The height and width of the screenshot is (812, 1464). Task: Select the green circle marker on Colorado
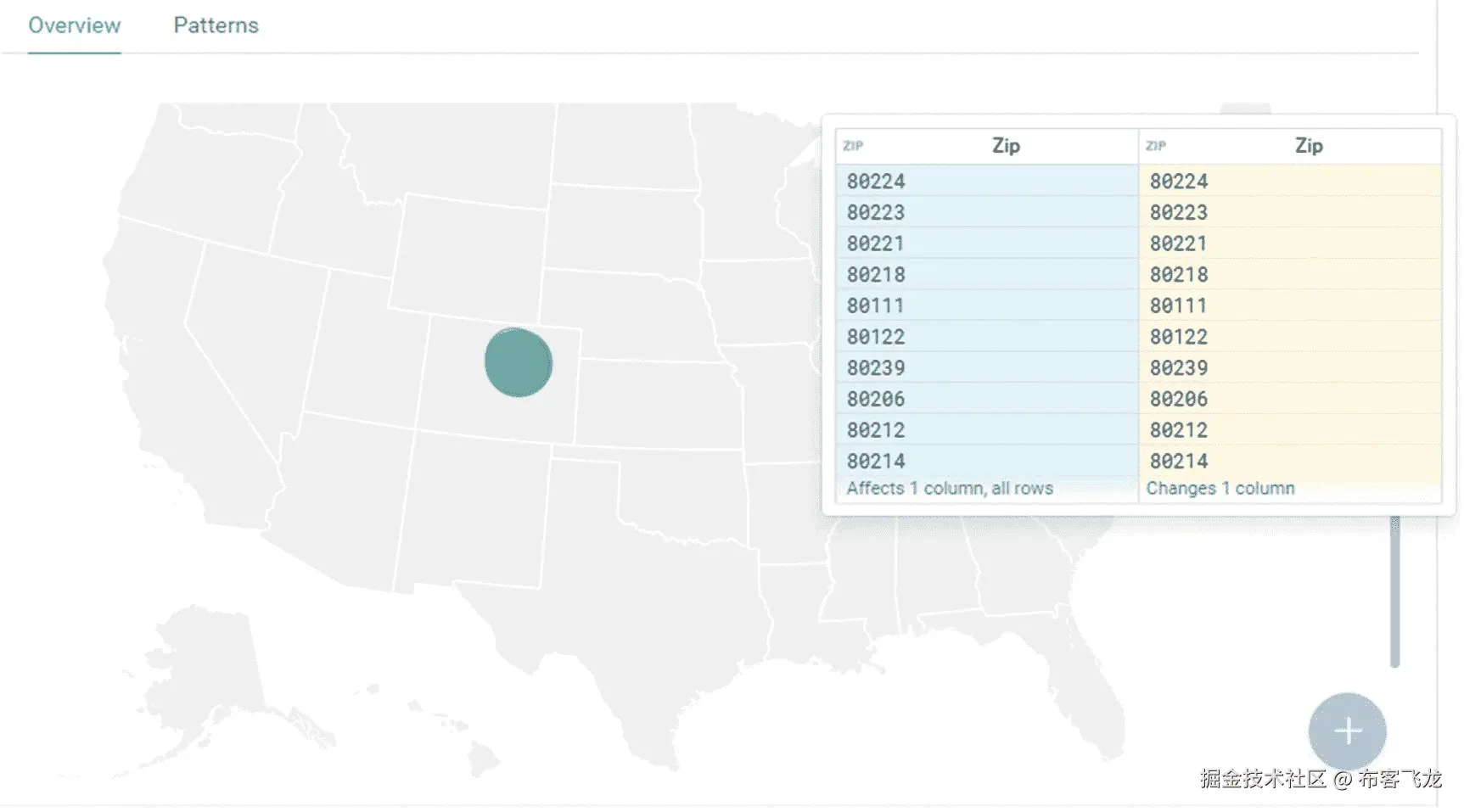click(x=519, y=362)
